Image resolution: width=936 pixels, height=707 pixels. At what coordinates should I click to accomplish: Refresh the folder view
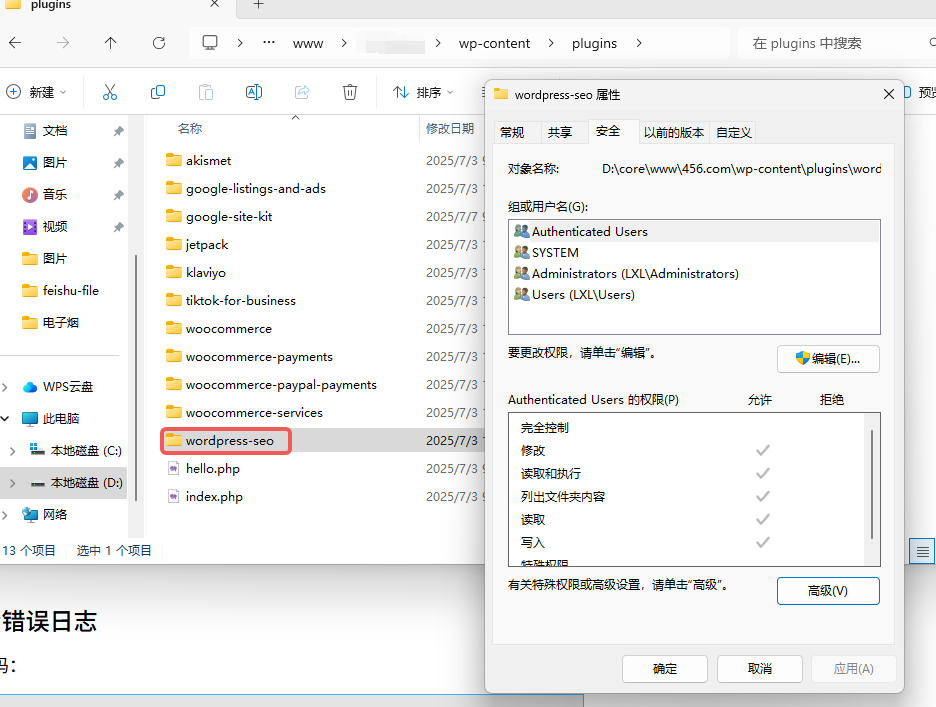(x=160, y=43)
